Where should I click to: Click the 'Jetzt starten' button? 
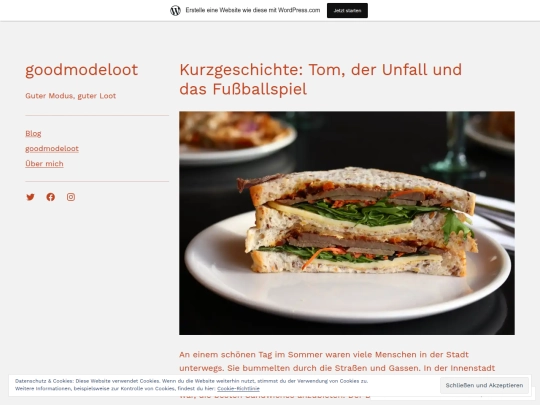click(347, 11)
